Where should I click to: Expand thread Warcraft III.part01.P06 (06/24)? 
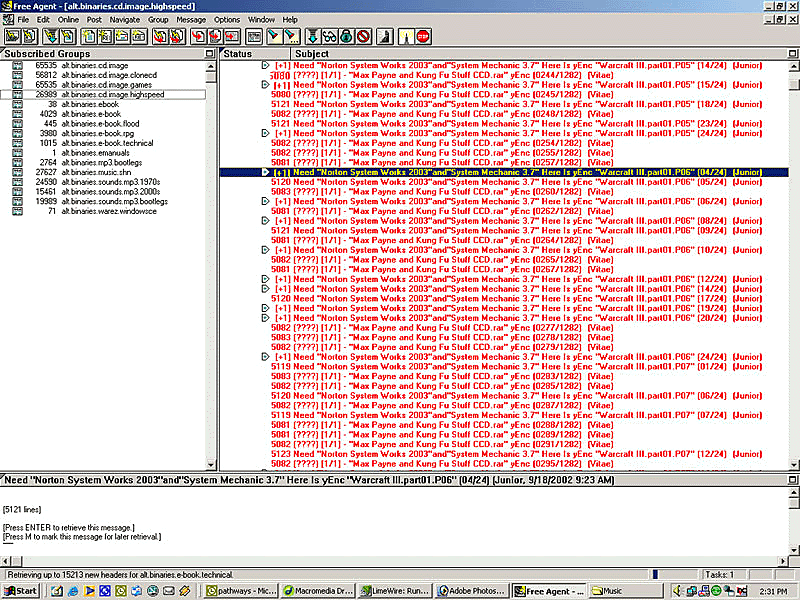coord(265,201)
